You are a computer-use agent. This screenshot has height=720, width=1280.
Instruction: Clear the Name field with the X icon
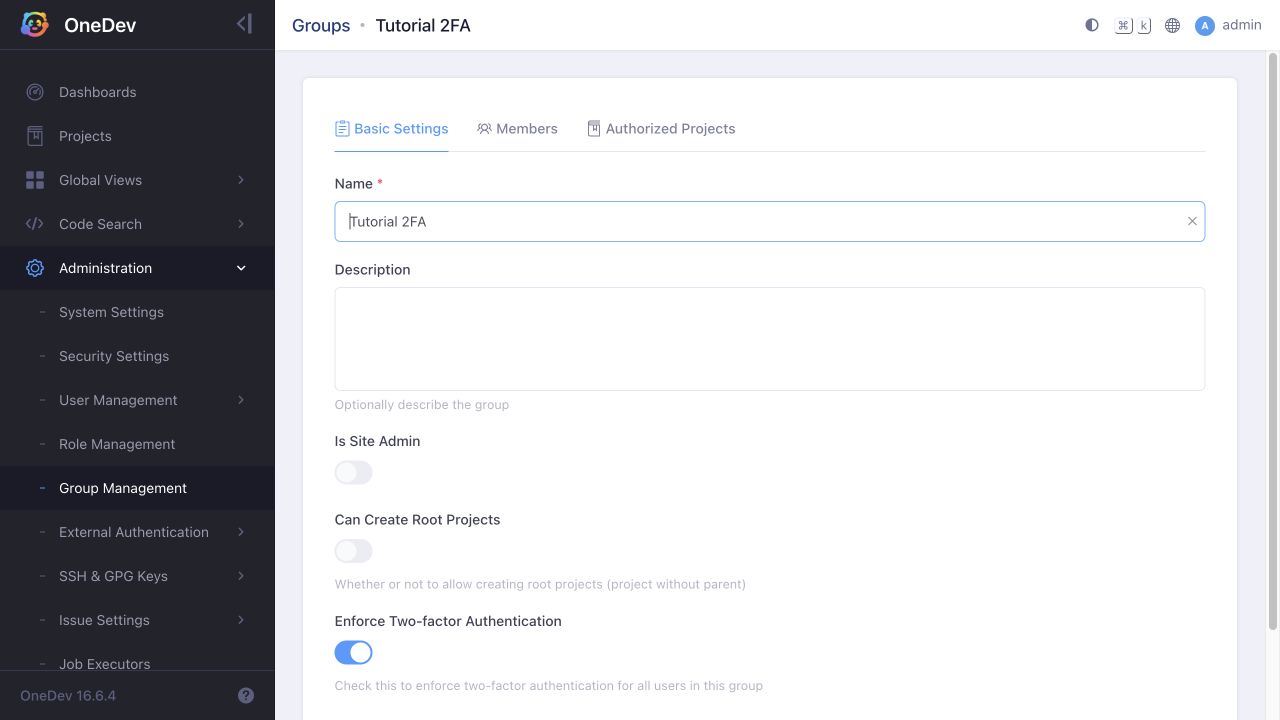(x=1192, y=221)
